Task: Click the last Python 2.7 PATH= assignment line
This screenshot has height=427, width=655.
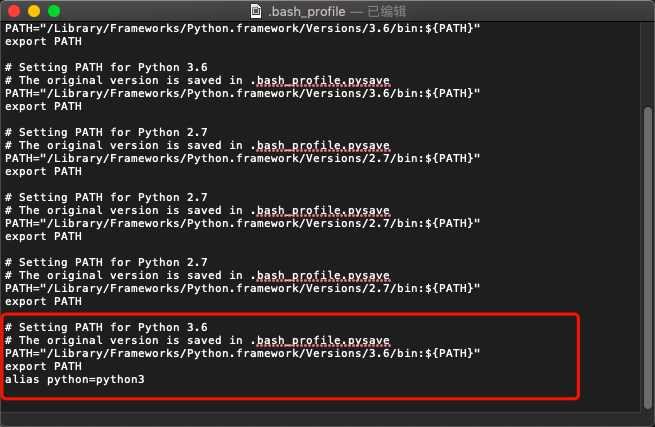Action: click(x=242, y=288)
